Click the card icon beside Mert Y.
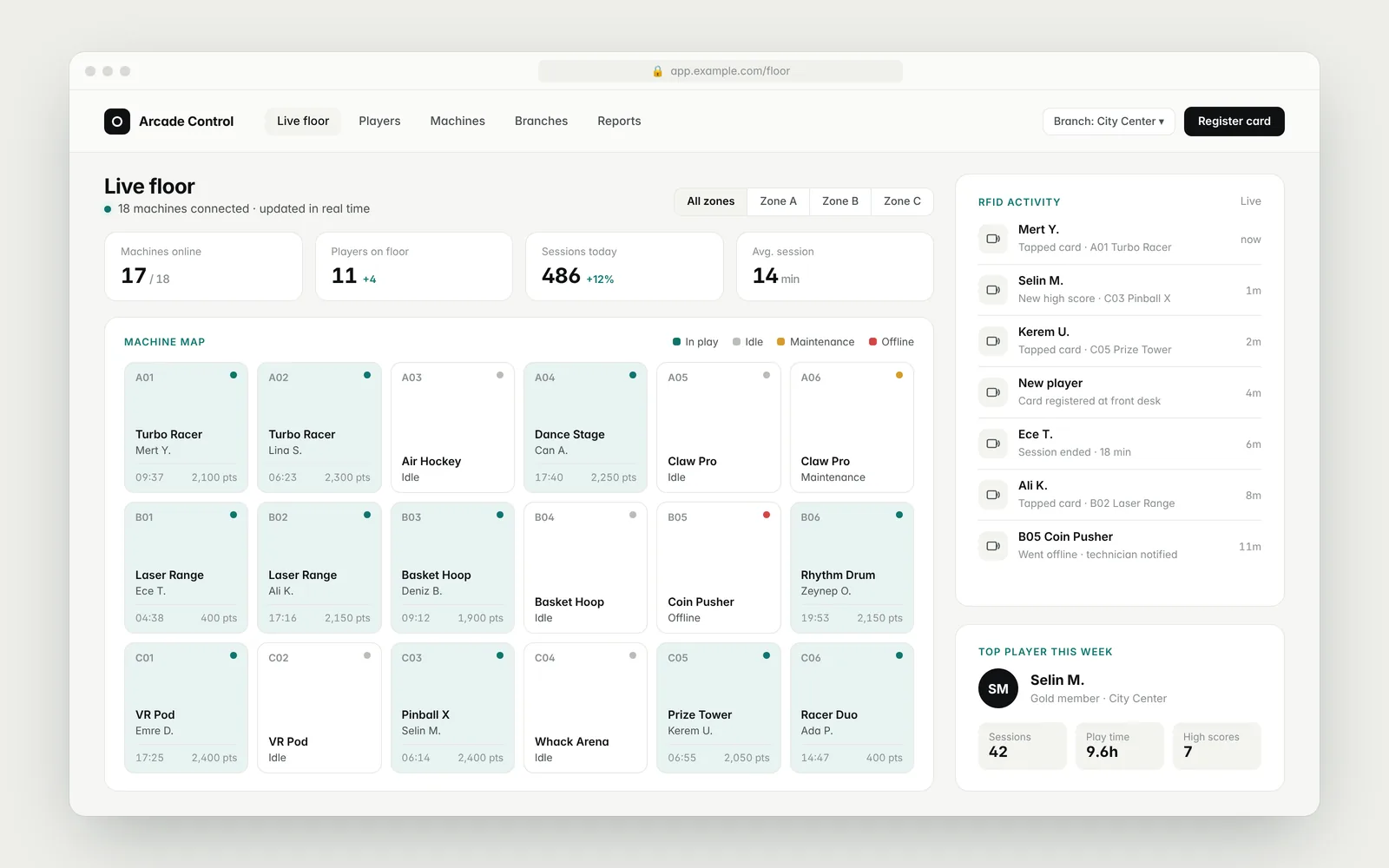Image resolution: width=1389 pixels, height=868 pixels. 993,239
